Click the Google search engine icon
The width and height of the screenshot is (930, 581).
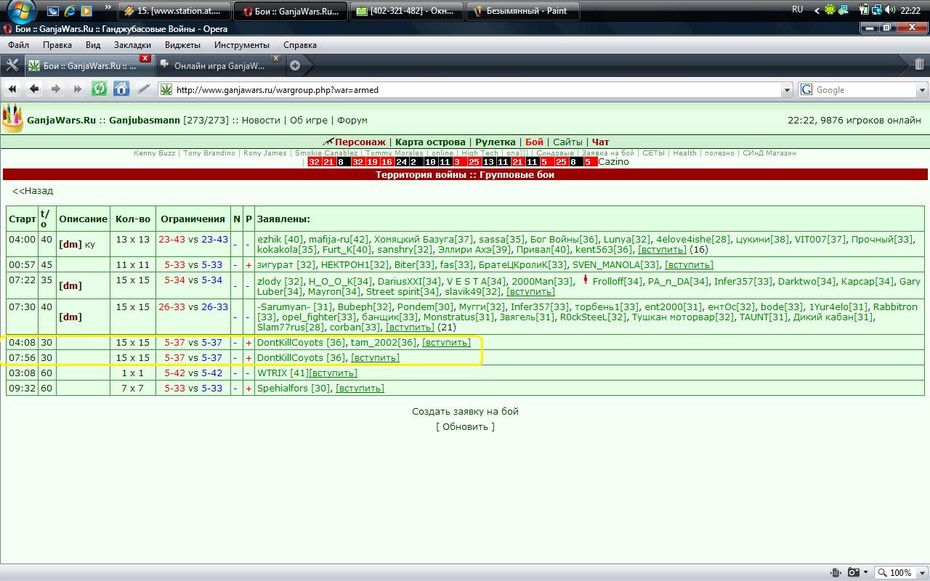coord(806,90)
